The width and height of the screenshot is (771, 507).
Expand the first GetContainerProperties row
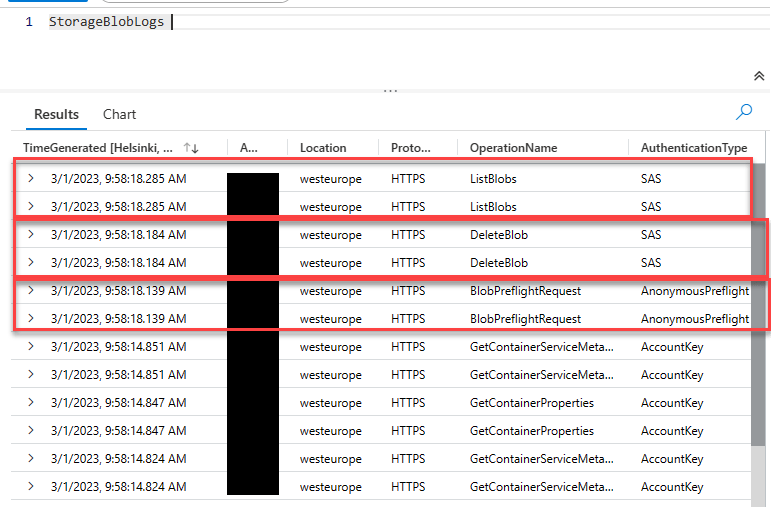31,403
